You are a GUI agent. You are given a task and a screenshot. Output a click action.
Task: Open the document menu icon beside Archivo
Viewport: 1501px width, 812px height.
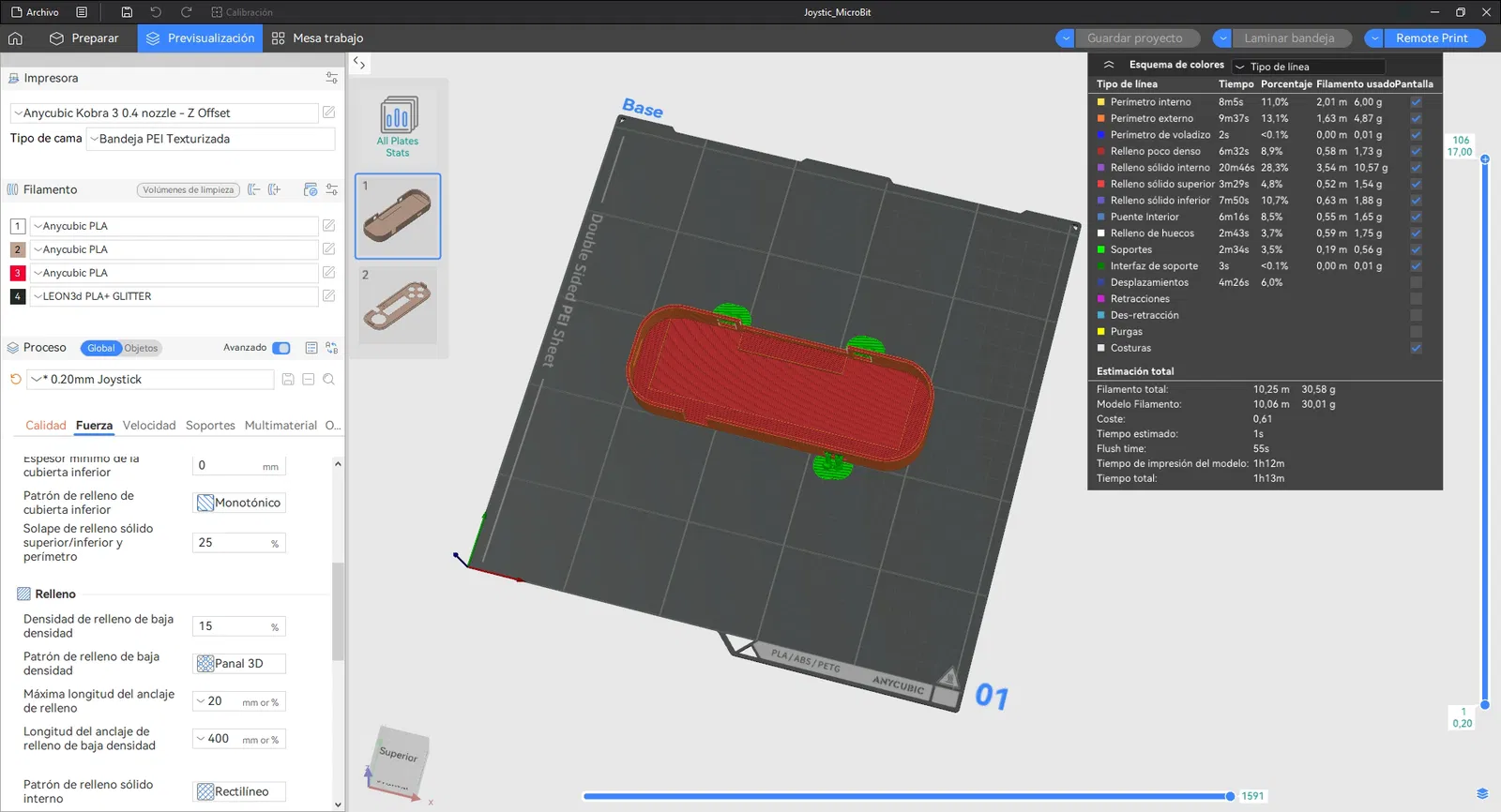[82, 12]
